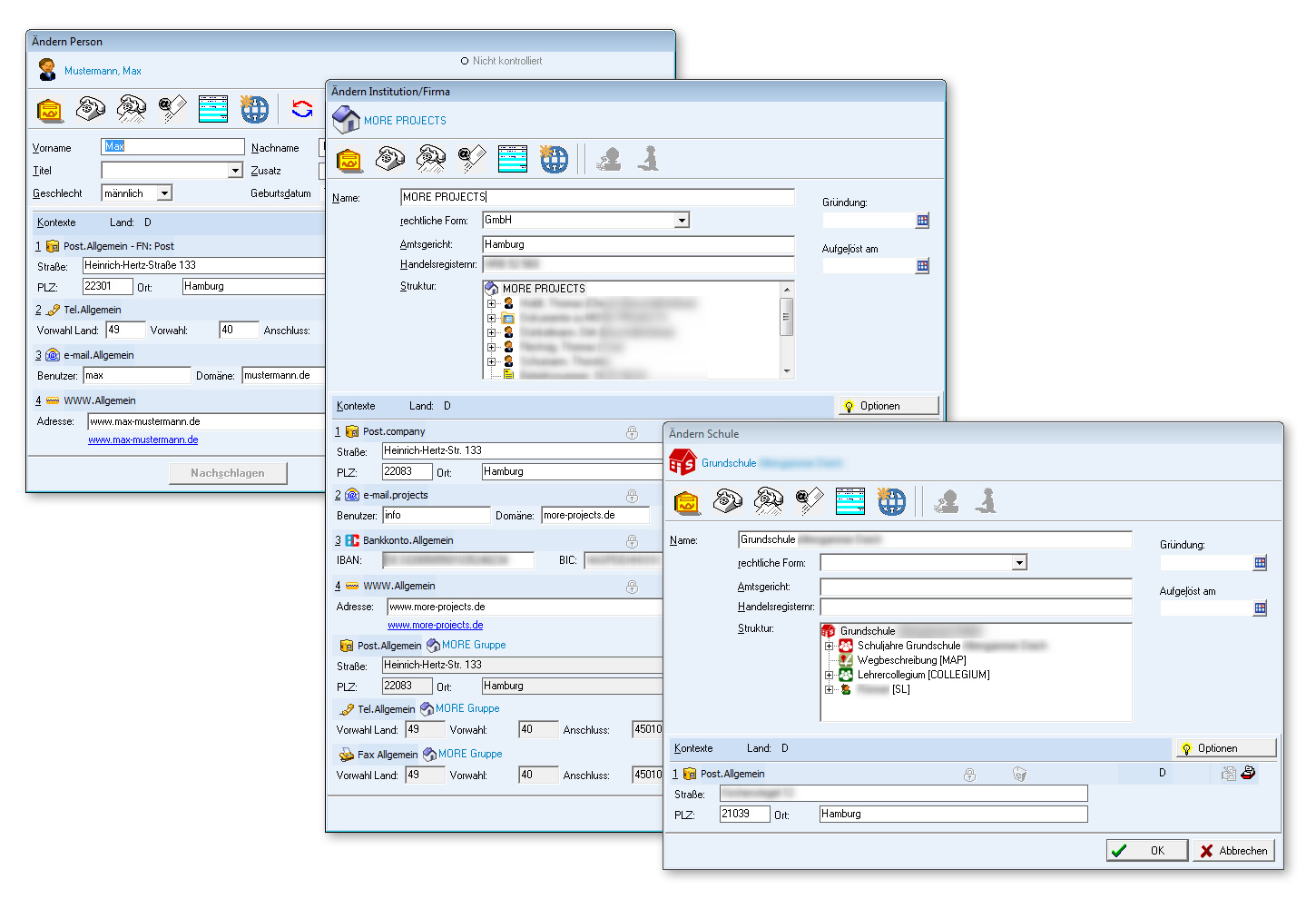This screenshot has width=1316, height=899.
Task: Click the refresh arrows icon in Person toolbar
Action: pyautogui.click(x=302, y=109)
